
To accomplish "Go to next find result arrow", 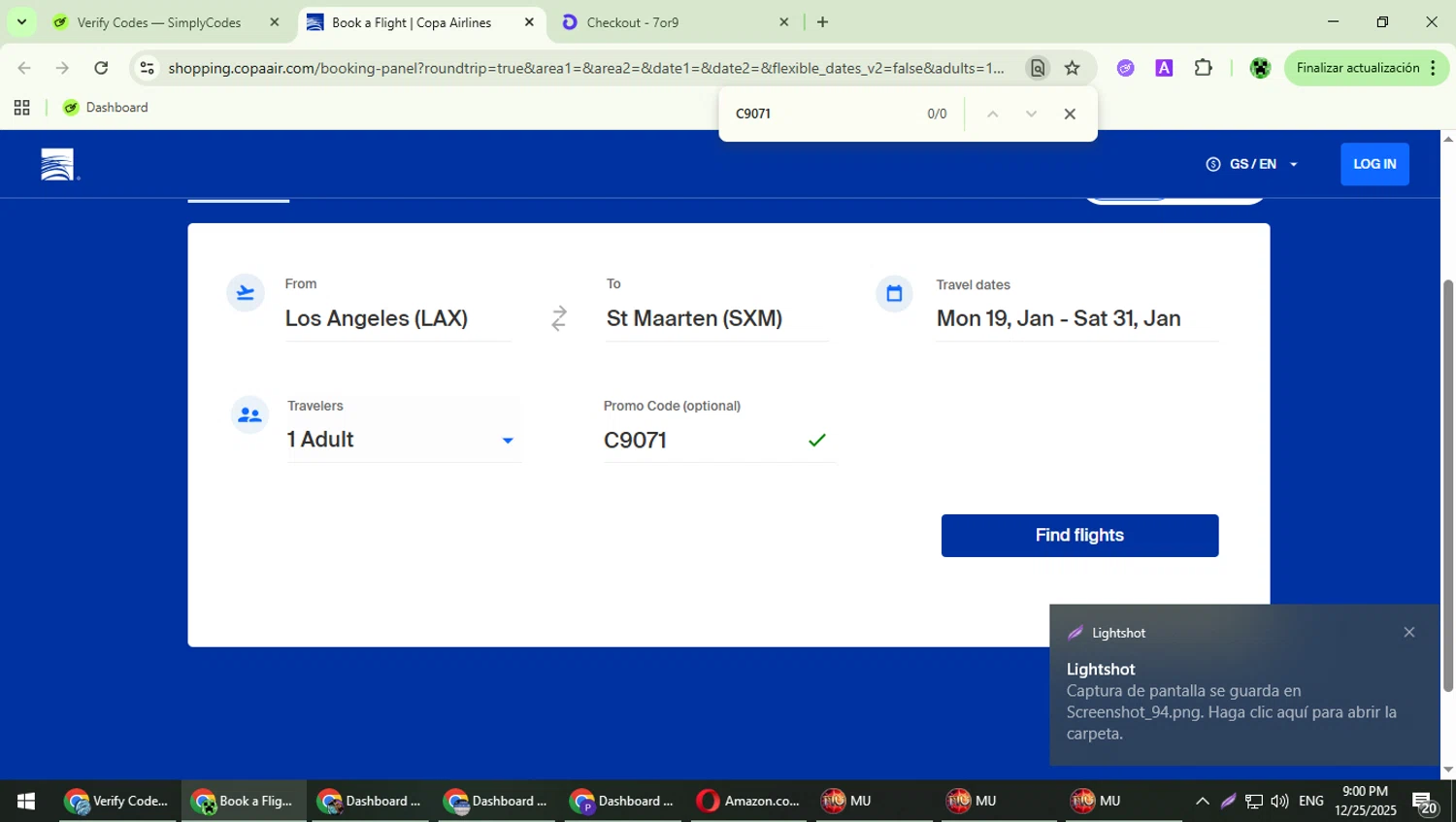I will coord(1031,114).
